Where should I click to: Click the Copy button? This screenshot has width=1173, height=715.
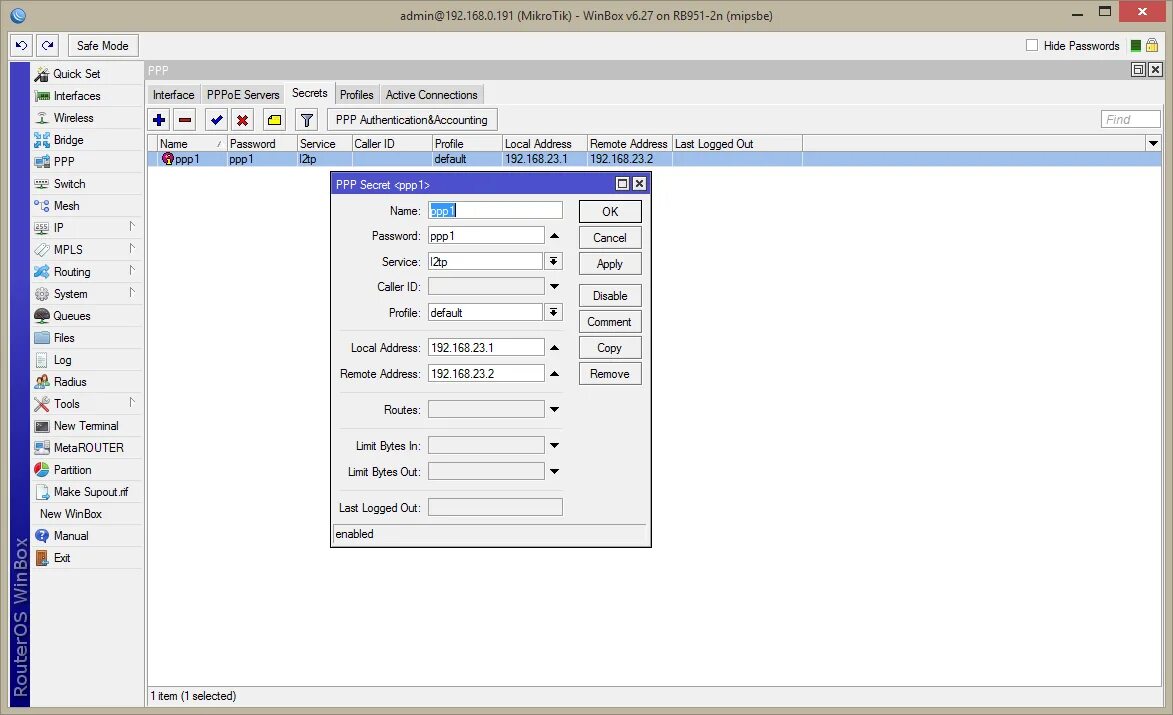point(610,348)
